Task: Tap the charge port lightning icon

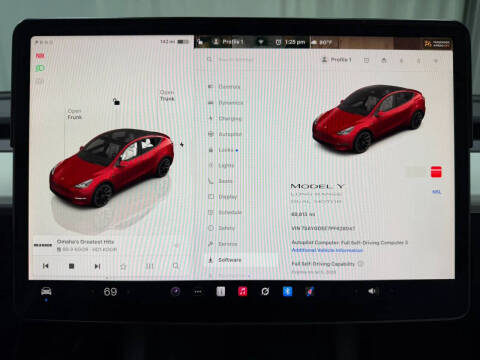Action: (182, 144)
